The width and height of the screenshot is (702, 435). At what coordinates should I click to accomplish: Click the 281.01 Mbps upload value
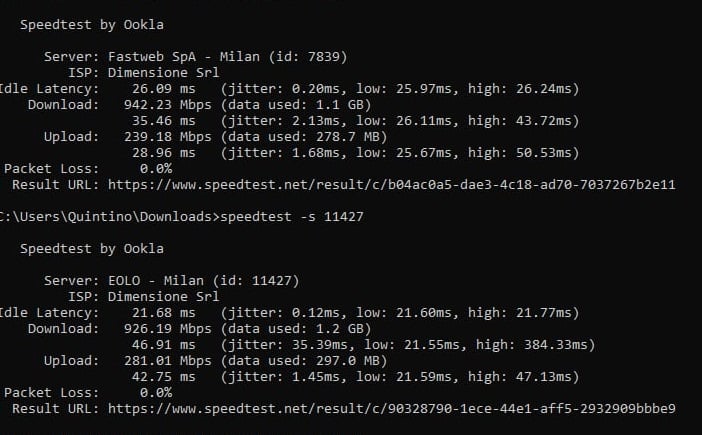(167, 360)
